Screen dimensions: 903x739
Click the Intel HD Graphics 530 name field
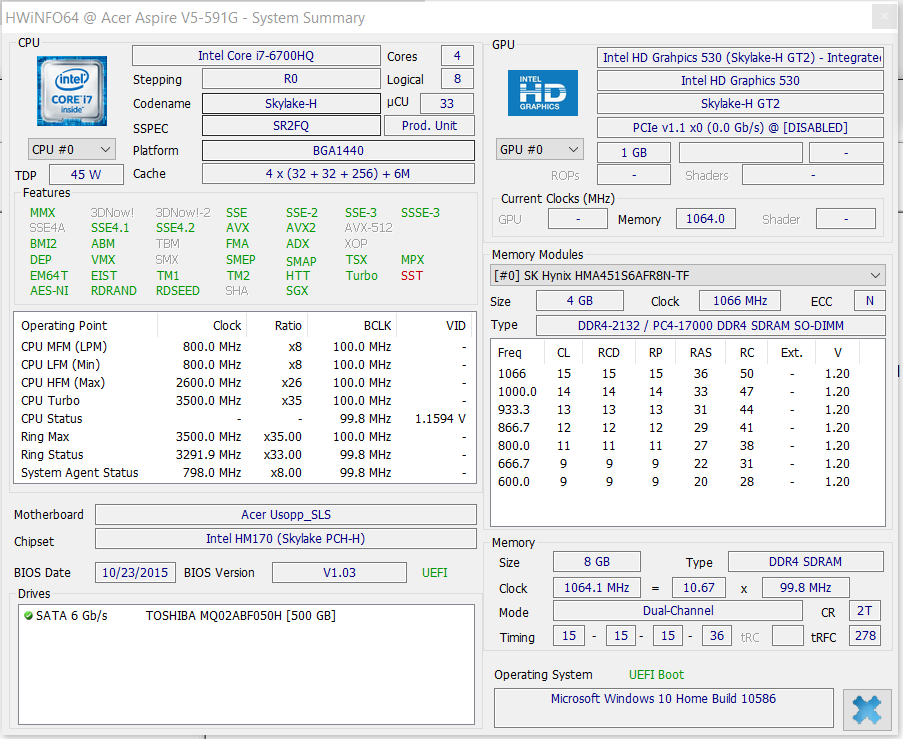pyautogui.click(x=740, y=81)
